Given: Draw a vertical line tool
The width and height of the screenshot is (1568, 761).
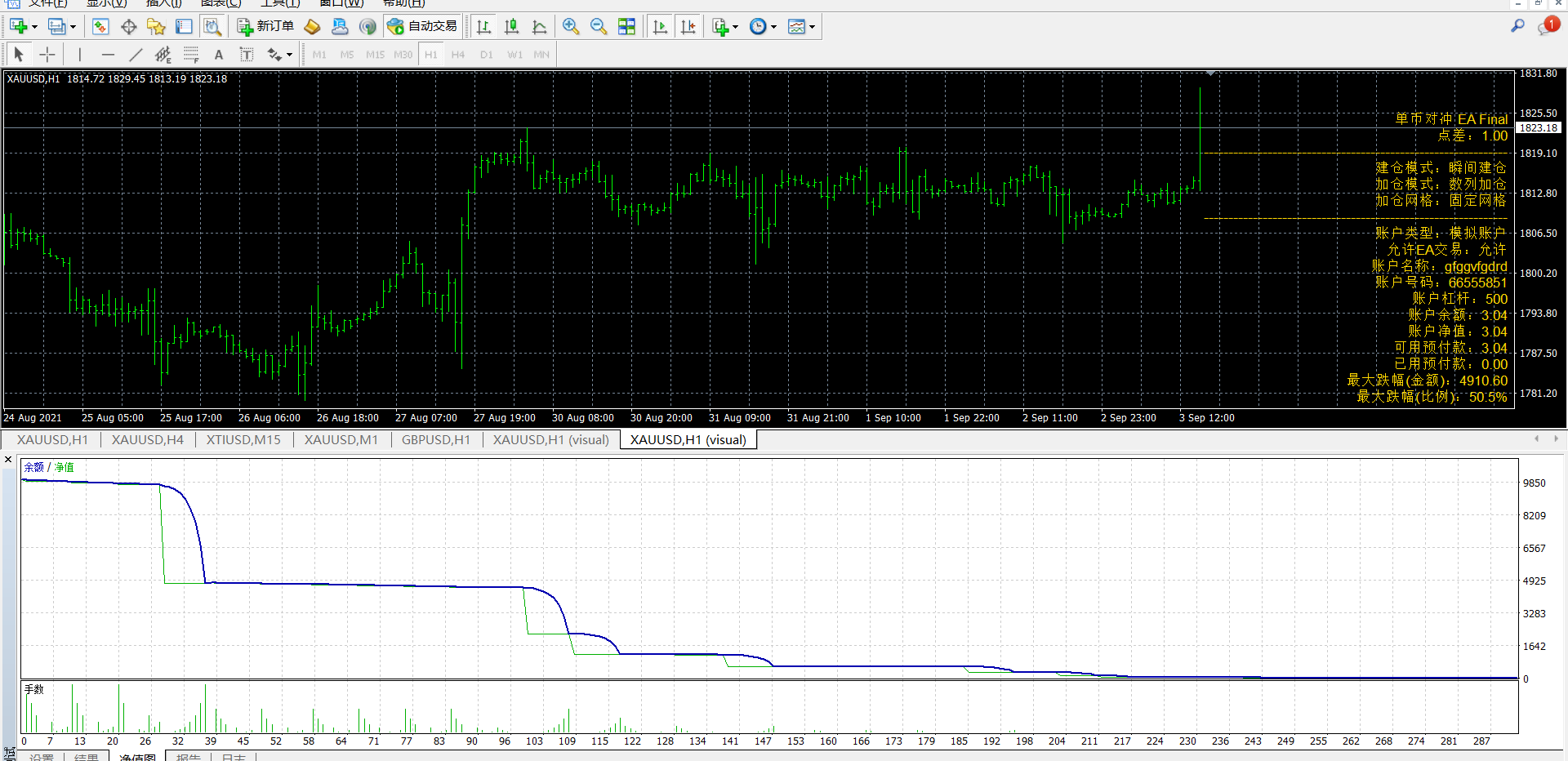Looking at the screenshot, I should click(79, 55).
